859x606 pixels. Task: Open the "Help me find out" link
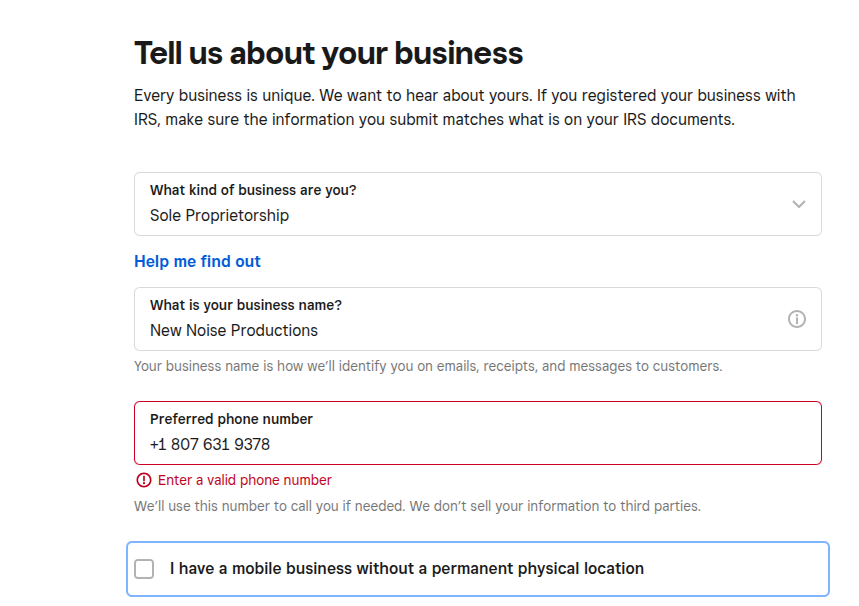pos(197,261)
